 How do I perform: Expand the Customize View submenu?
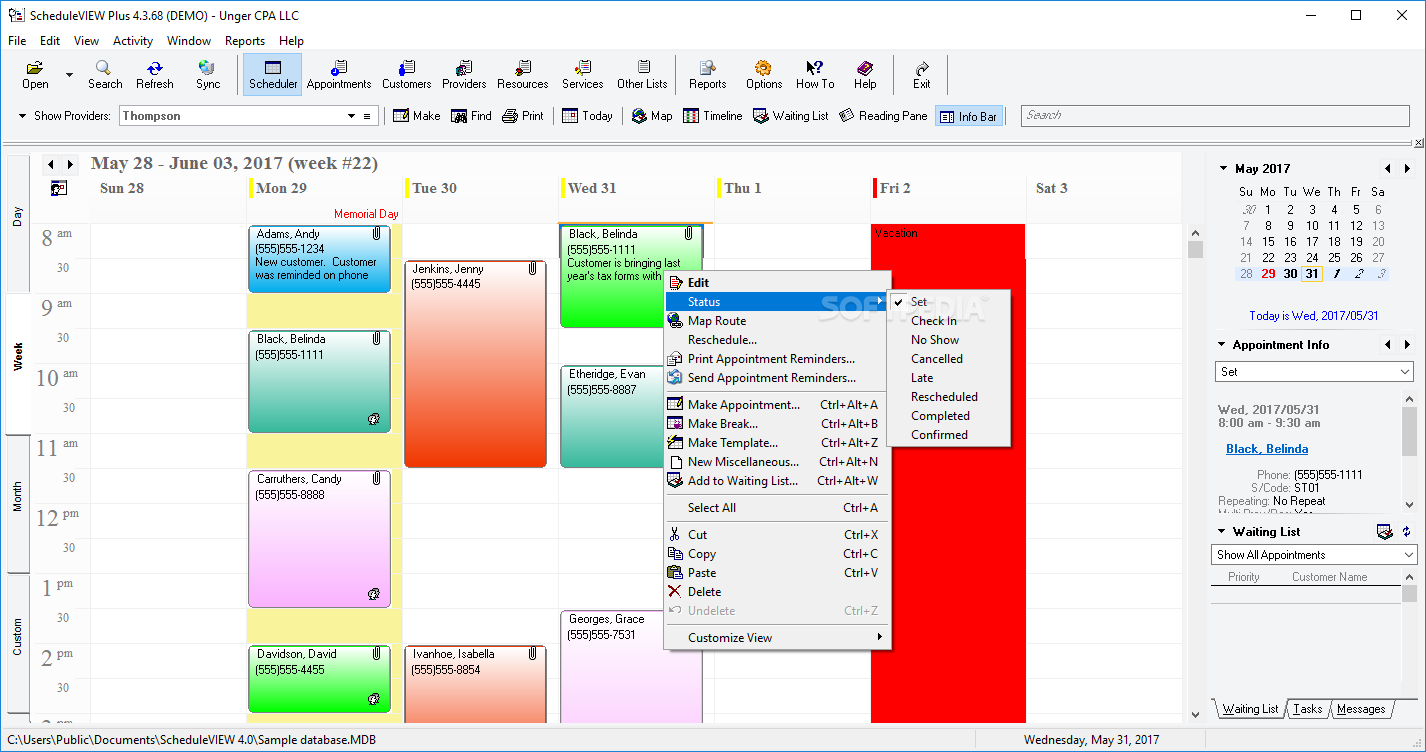[777, 638]
